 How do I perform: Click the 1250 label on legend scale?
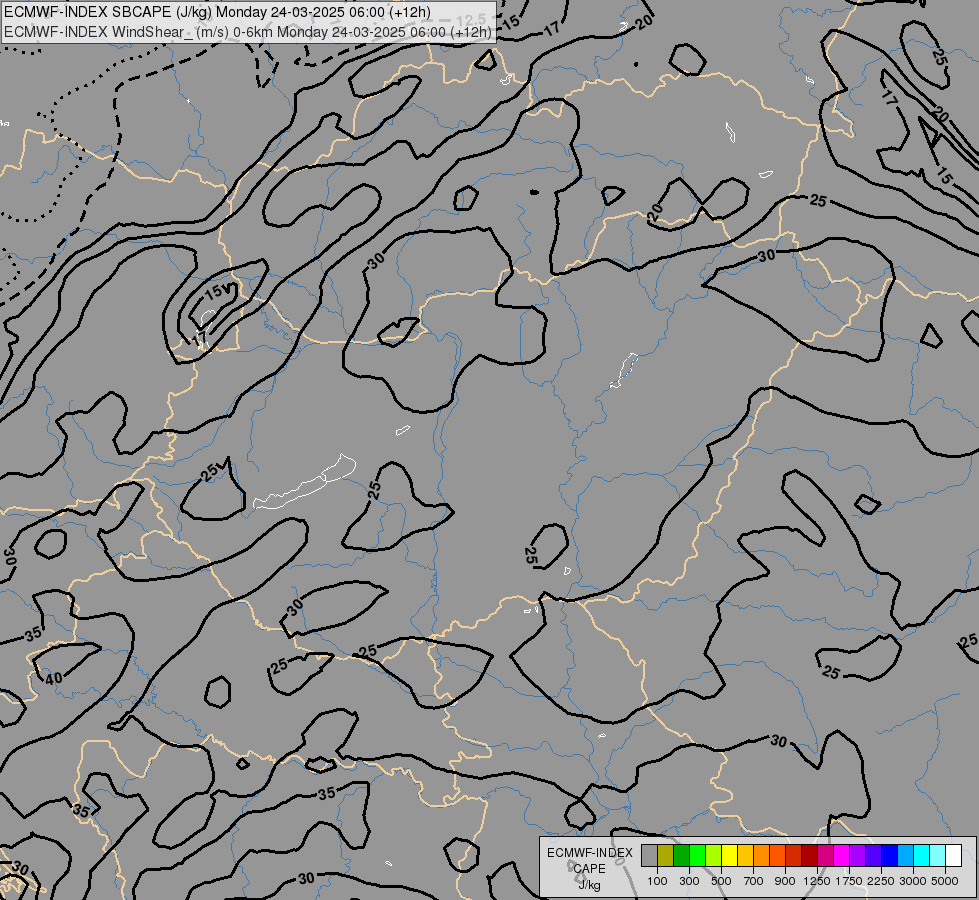tap(817, 881)
